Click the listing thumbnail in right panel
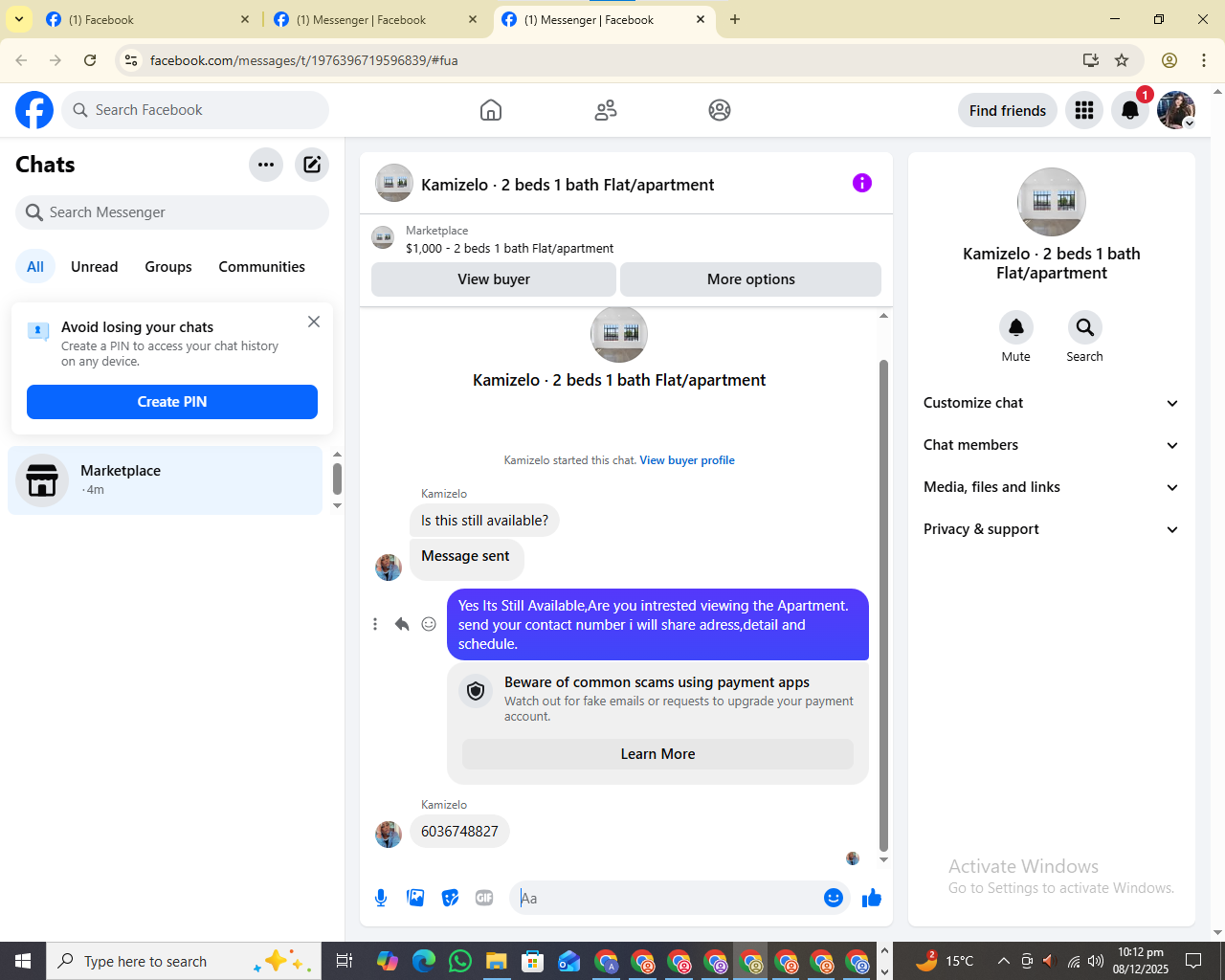Image resolution: width=1225 pixels, height=980 pixels. 1052,202
